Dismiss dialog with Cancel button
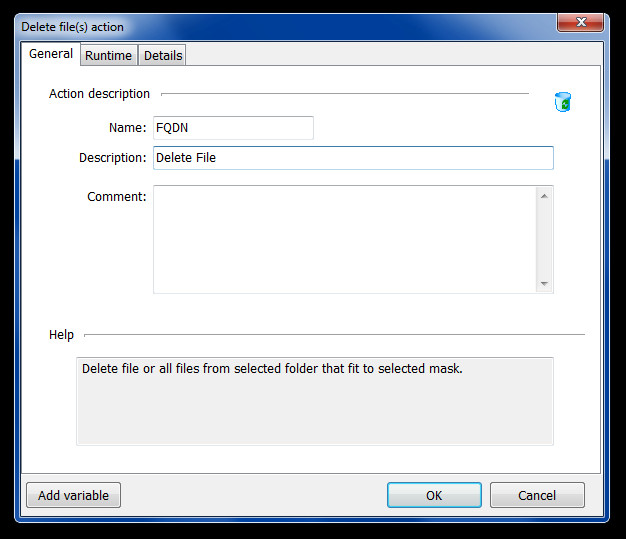The width and height of the screenshot is (626, 539). 537,495
